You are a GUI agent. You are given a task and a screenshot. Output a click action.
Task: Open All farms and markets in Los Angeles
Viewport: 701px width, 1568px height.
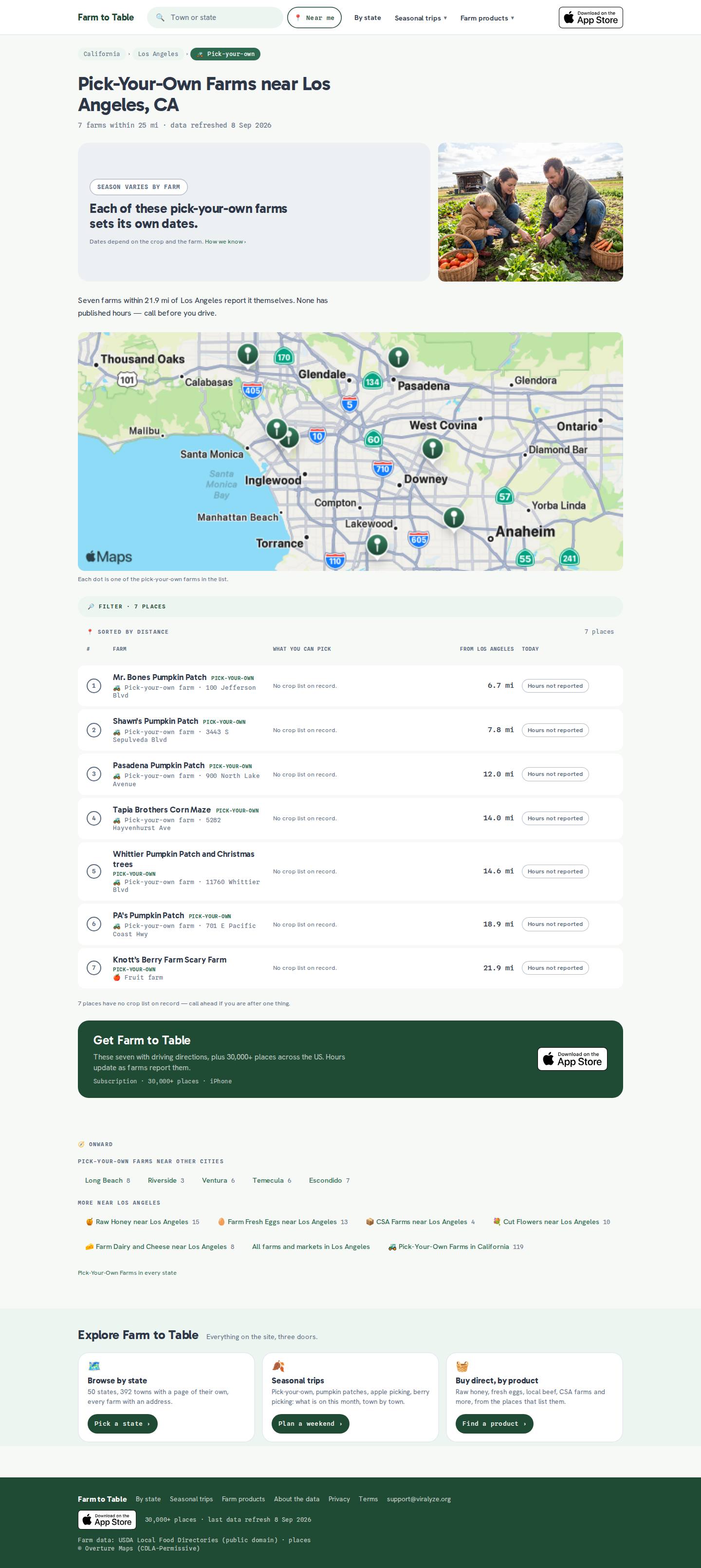click(311, 1247)
